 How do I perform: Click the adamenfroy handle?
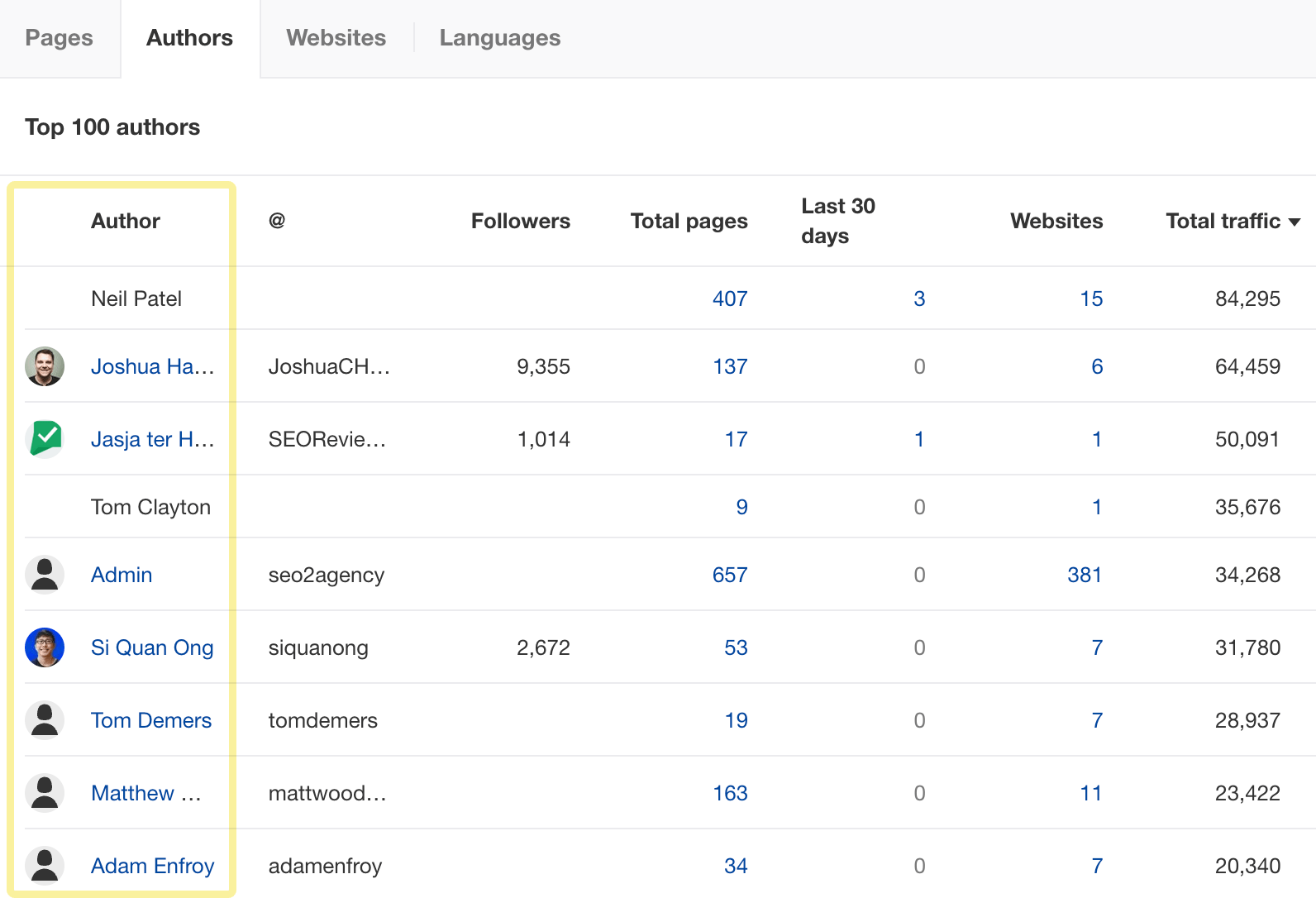(325, 866)
